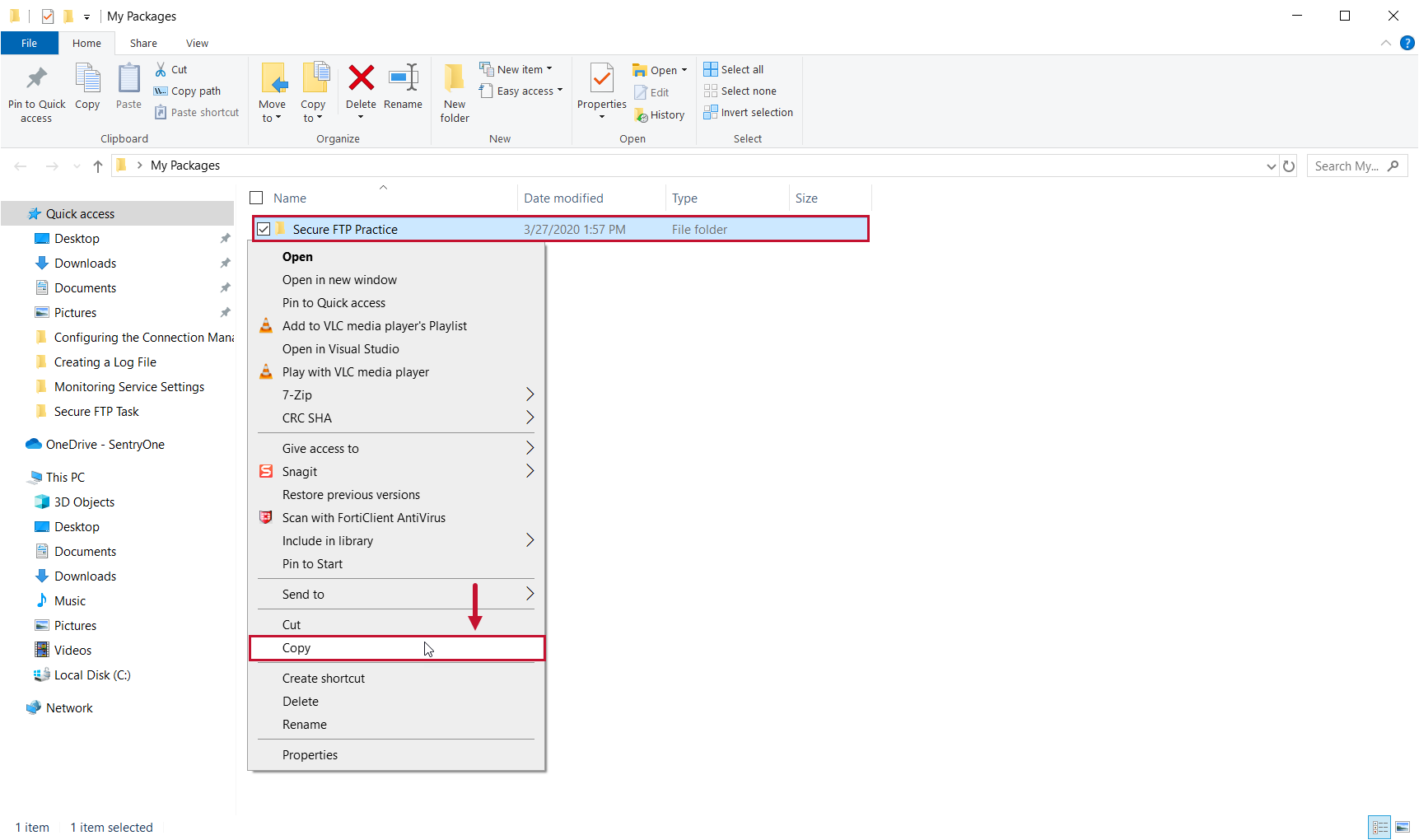Click the Invert selection button

pos(748,112)
